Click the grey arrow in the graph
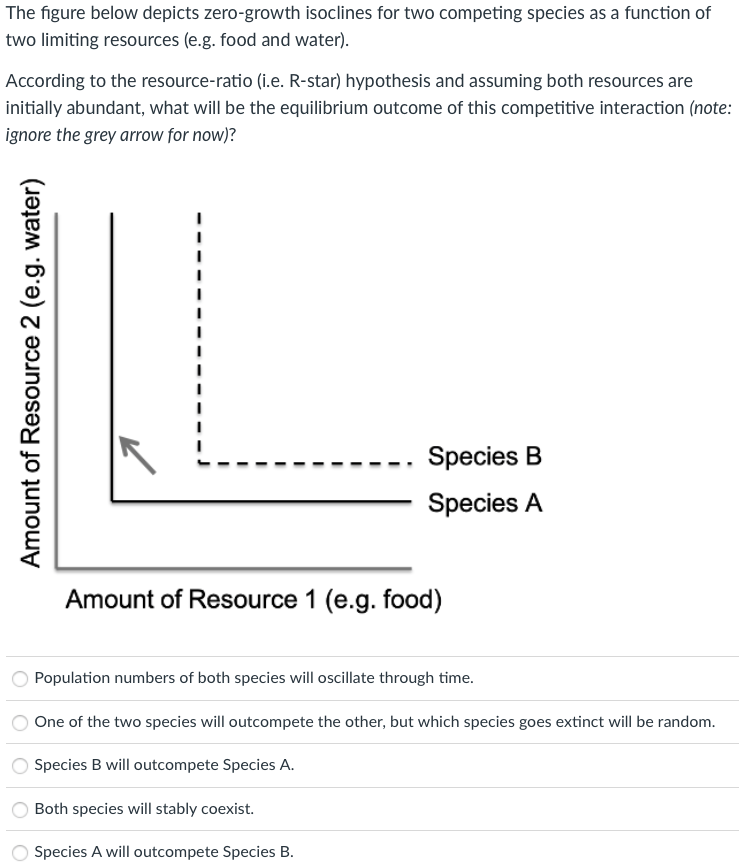The height and width of the screenshot is (868, 739). pyautogui.click(x=137, y=455)
